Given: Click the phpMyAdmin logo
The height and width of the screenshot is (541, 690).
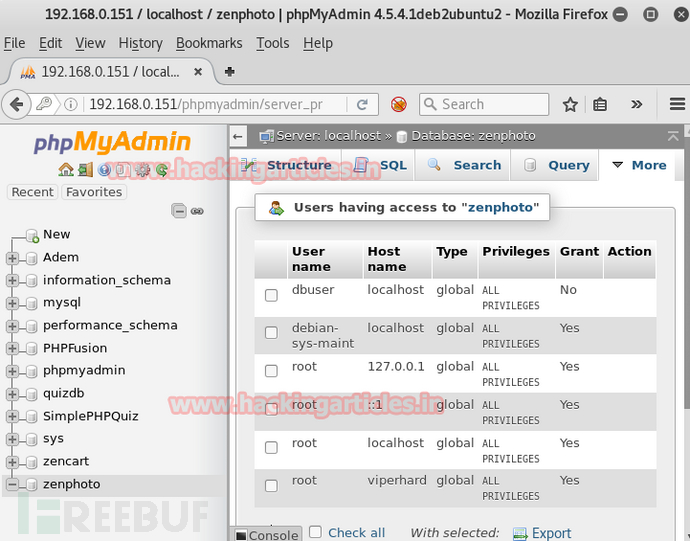Looking at the screenshot, I should coord(112,142).
